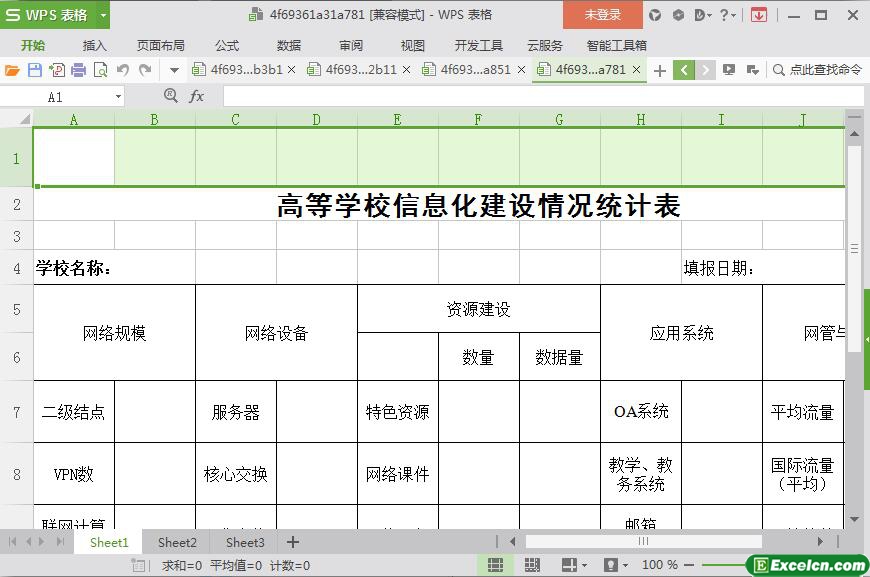Open the 插入 ribbon tab
870x577 pixels.
pyautogui.click(x=95, y=45)
